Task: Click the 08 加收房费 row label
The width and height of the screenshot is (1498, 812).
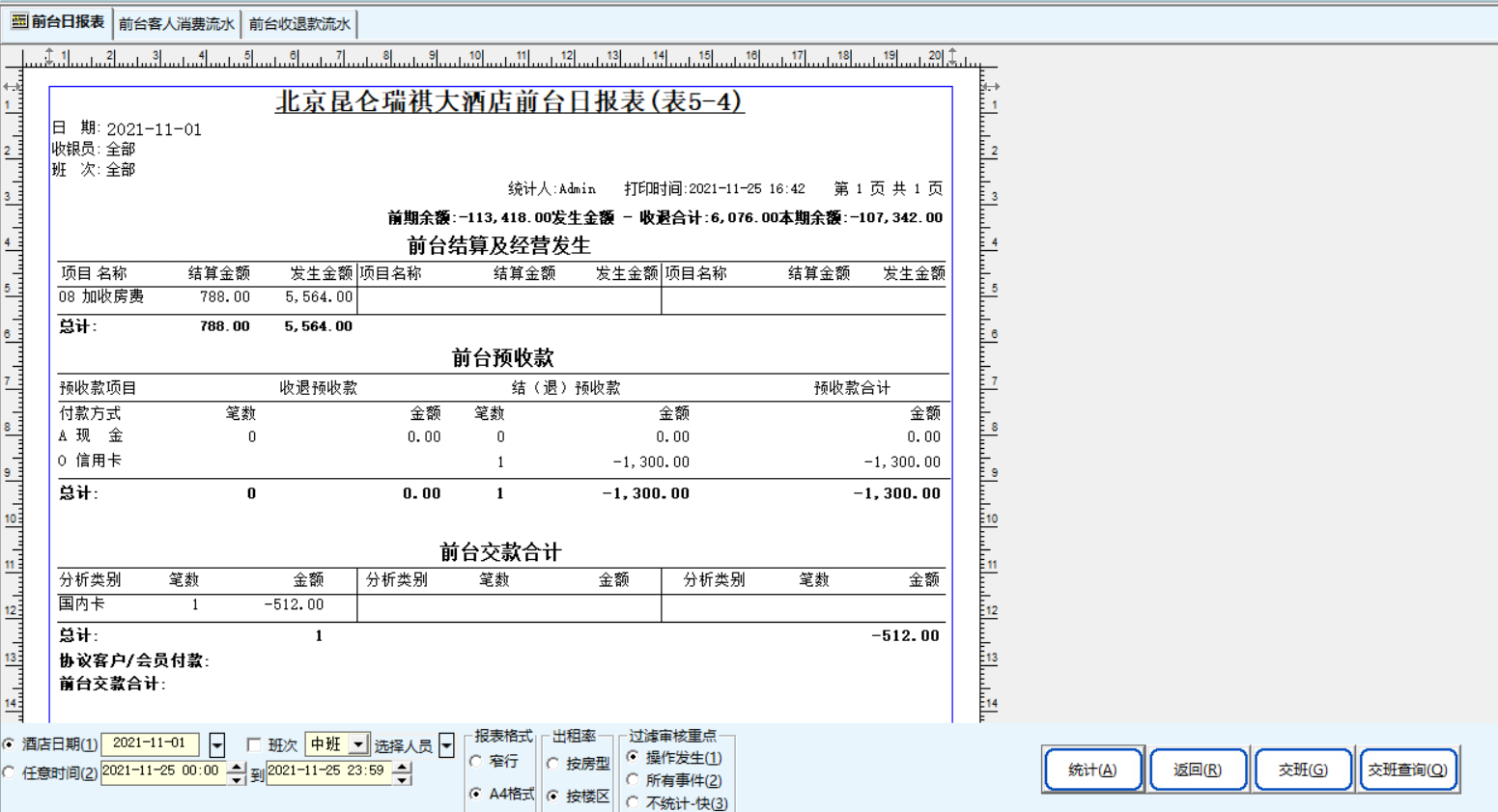Action: click(101, 297)
